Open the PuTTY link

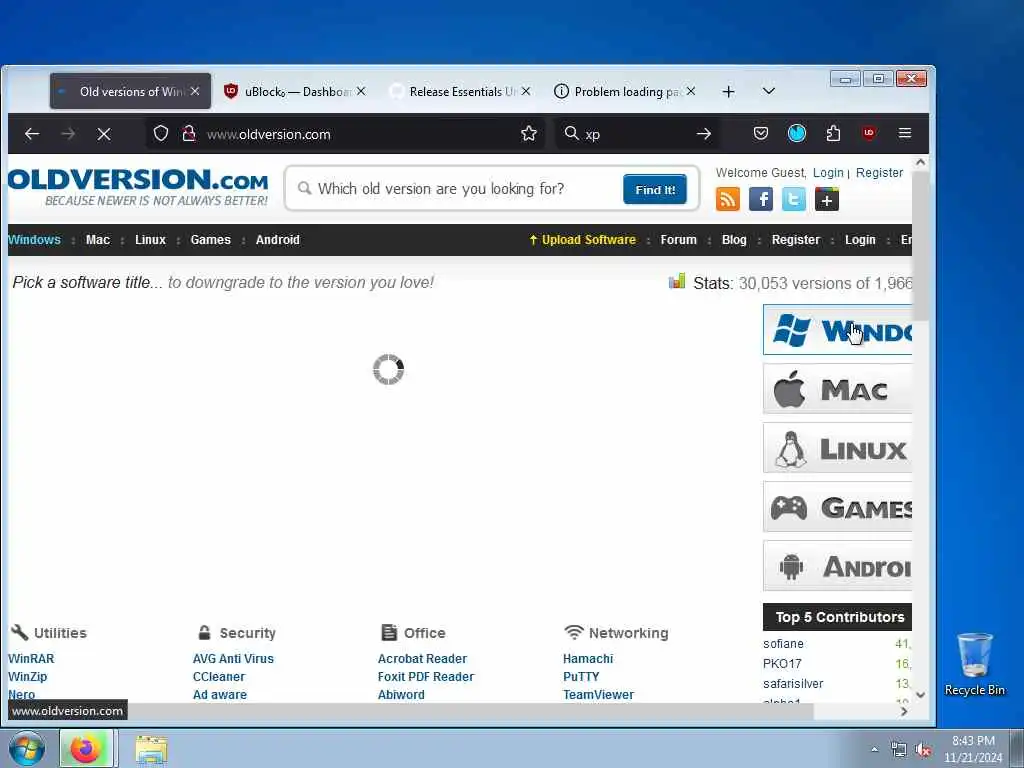coord(581,677)
